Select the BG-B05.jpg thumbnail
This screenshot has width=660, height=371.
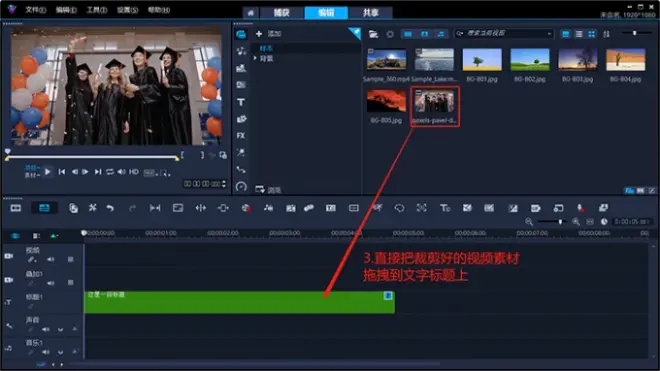(386, 101)
